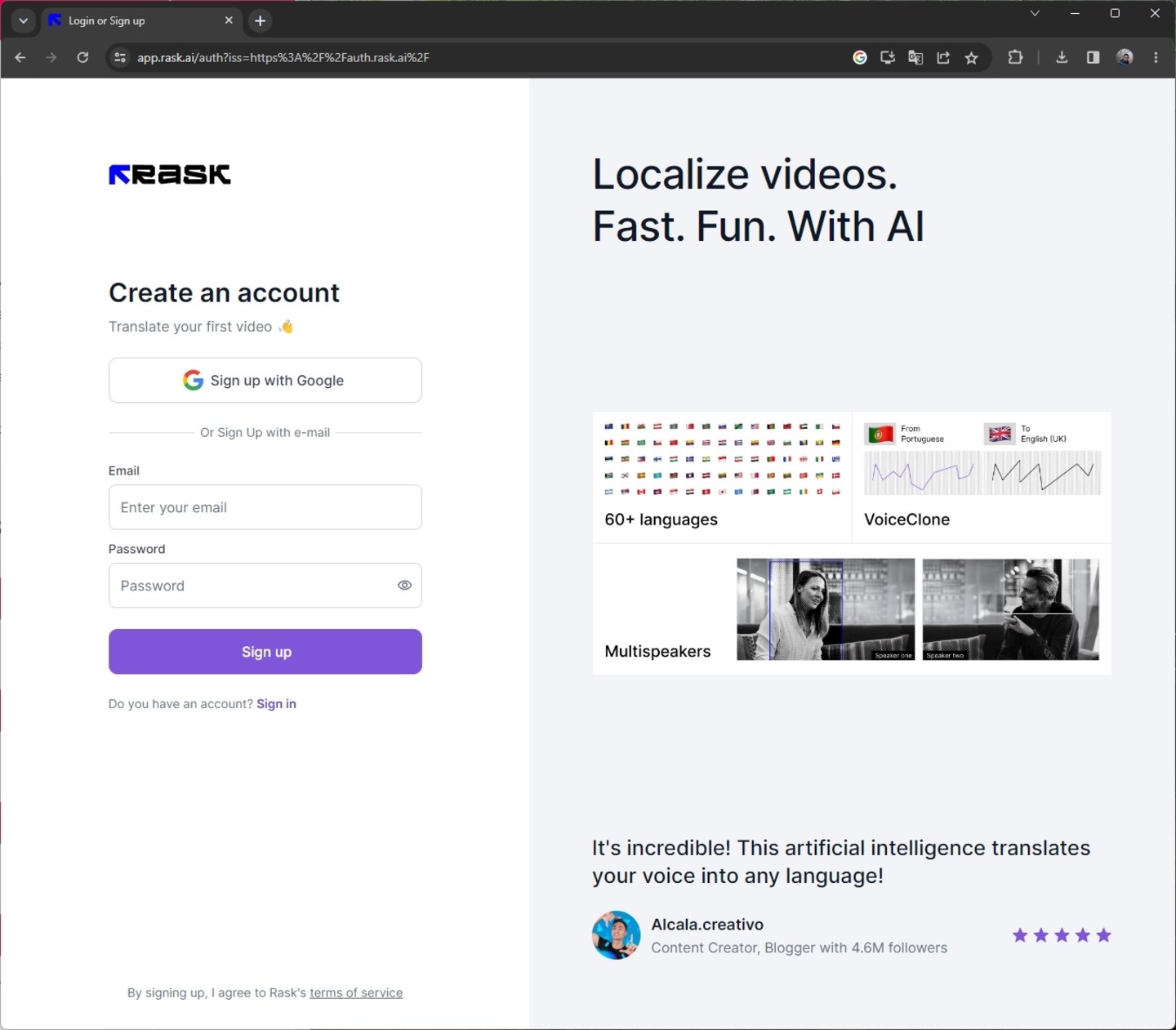1176x1030 pixels.
Task: Click the '60+ languages' label
Action: tap(661, 519)
